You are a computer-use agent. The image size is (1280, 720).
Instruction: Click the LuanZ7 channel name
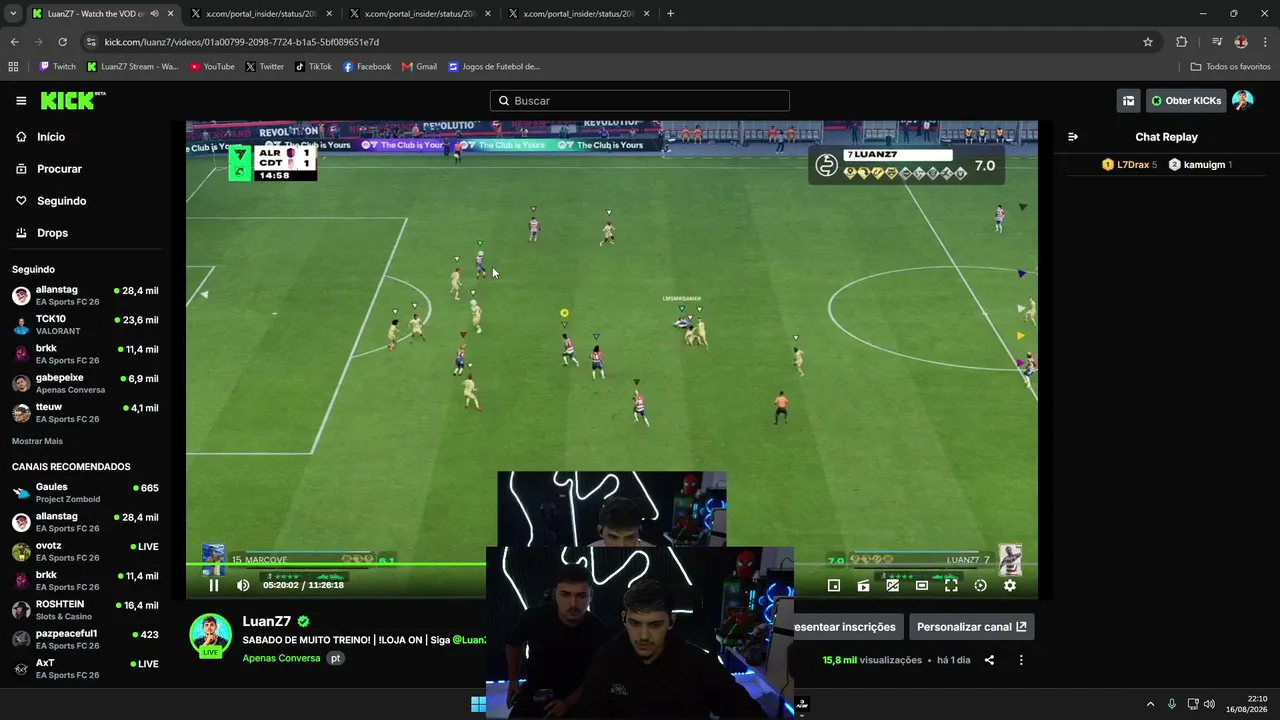(x=267, y=621)
